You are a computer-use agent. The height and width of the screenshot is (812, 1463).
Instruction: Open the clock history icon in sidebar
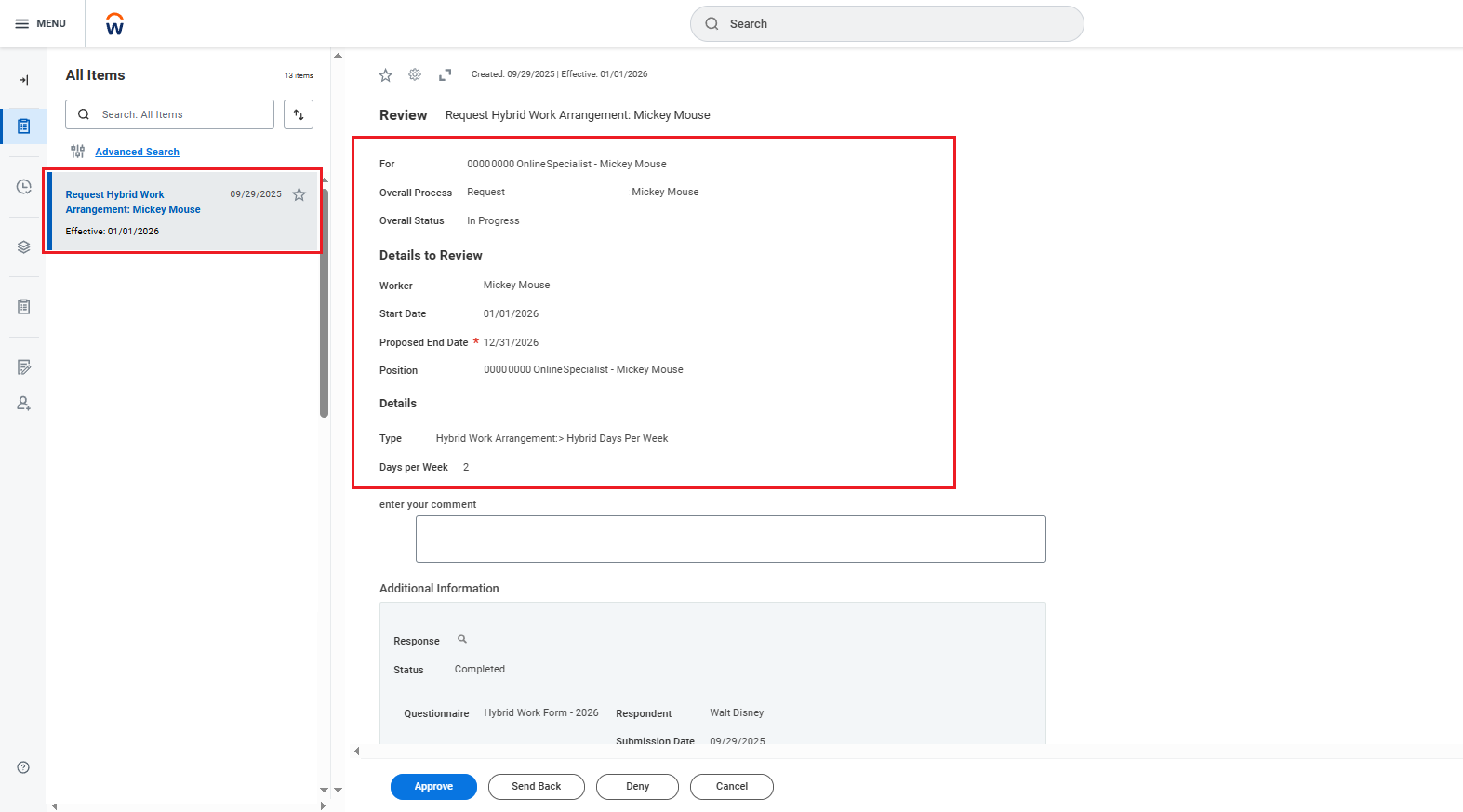pyautogui.click(x=23, y=187)
